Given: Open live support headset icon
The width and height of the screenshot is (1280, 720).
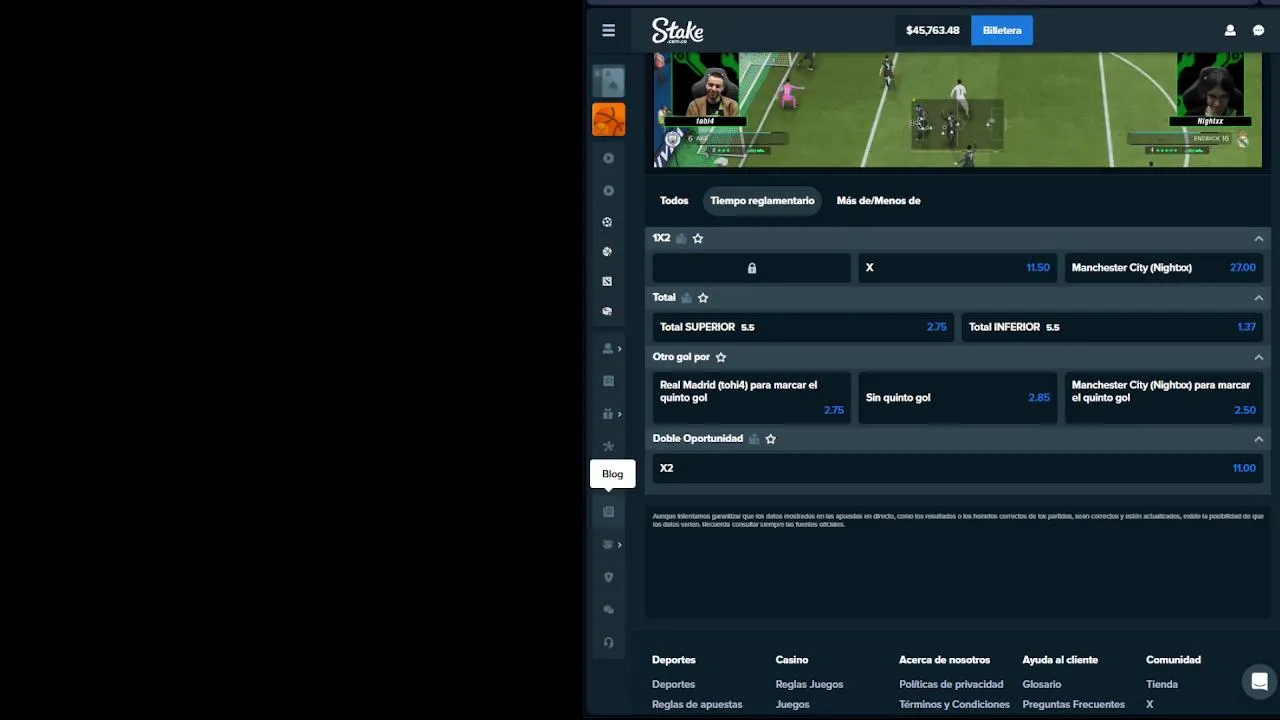Looking at the screenshot, I should click(x=608, y=642).
